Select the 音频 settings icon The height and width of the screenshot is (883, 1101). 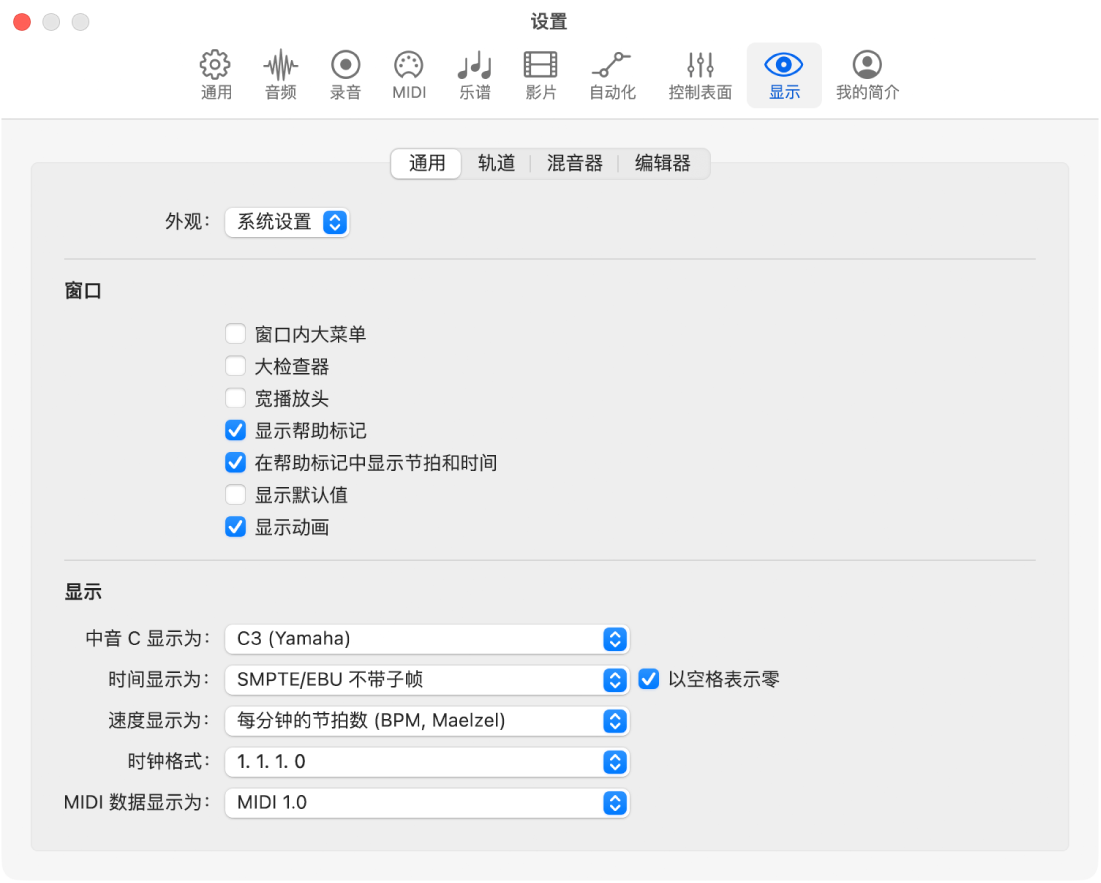coord(280,74)
